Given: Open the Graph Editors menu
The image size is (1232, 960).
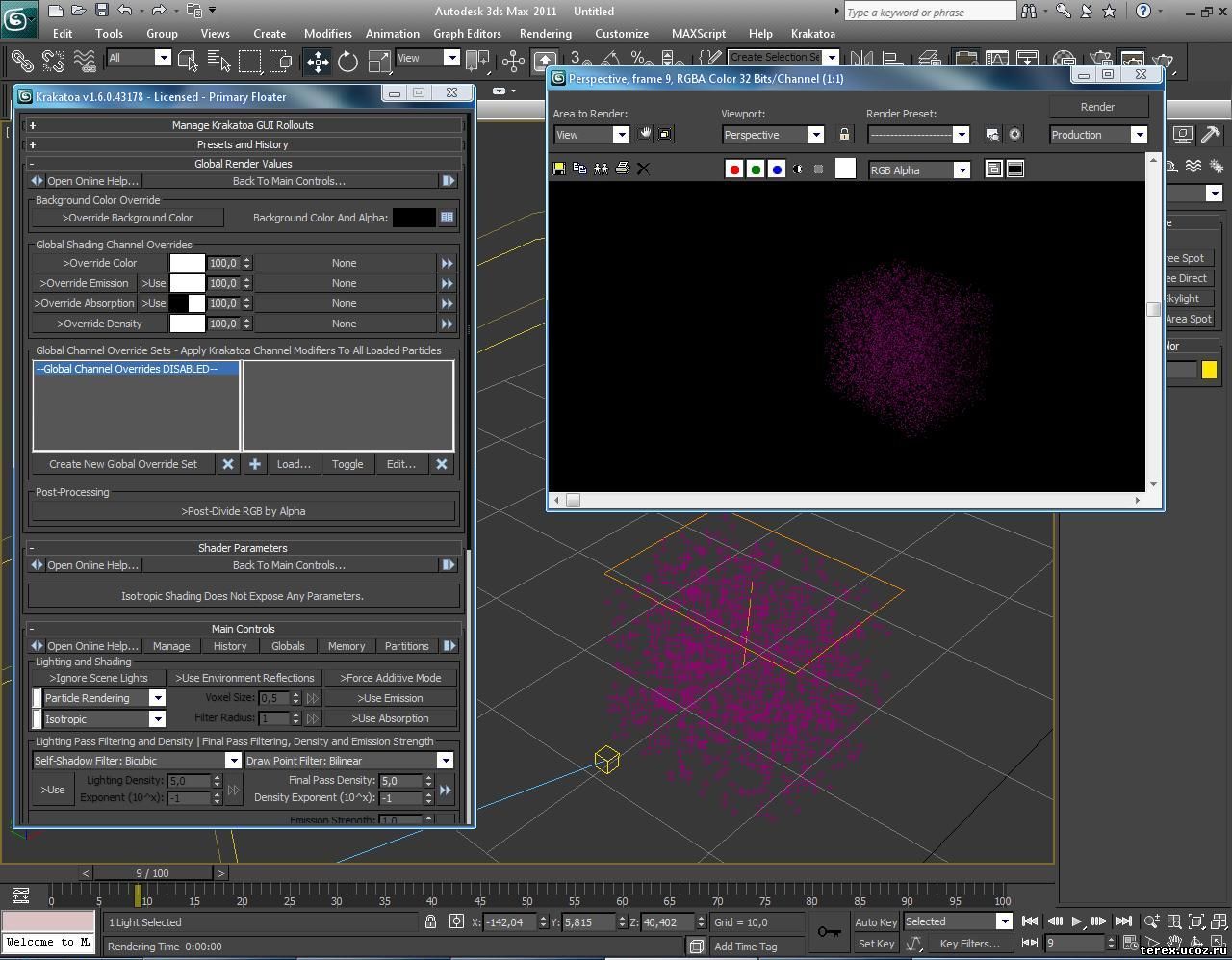Looking at the screenshot, I should pos(467,33).
